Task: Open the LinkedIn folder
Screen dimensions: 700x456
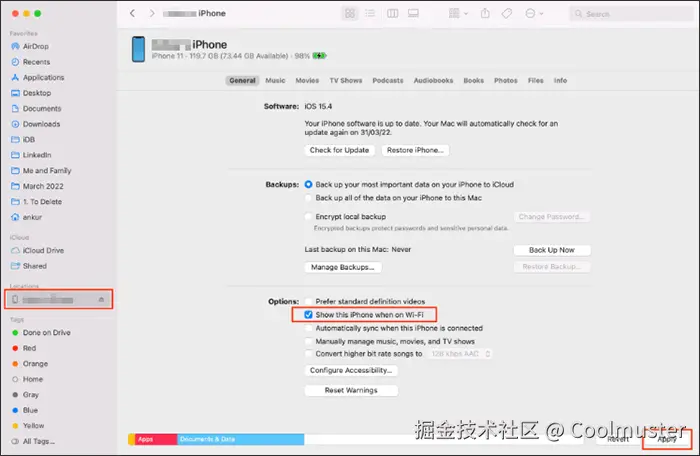Action: click(31, 155)
